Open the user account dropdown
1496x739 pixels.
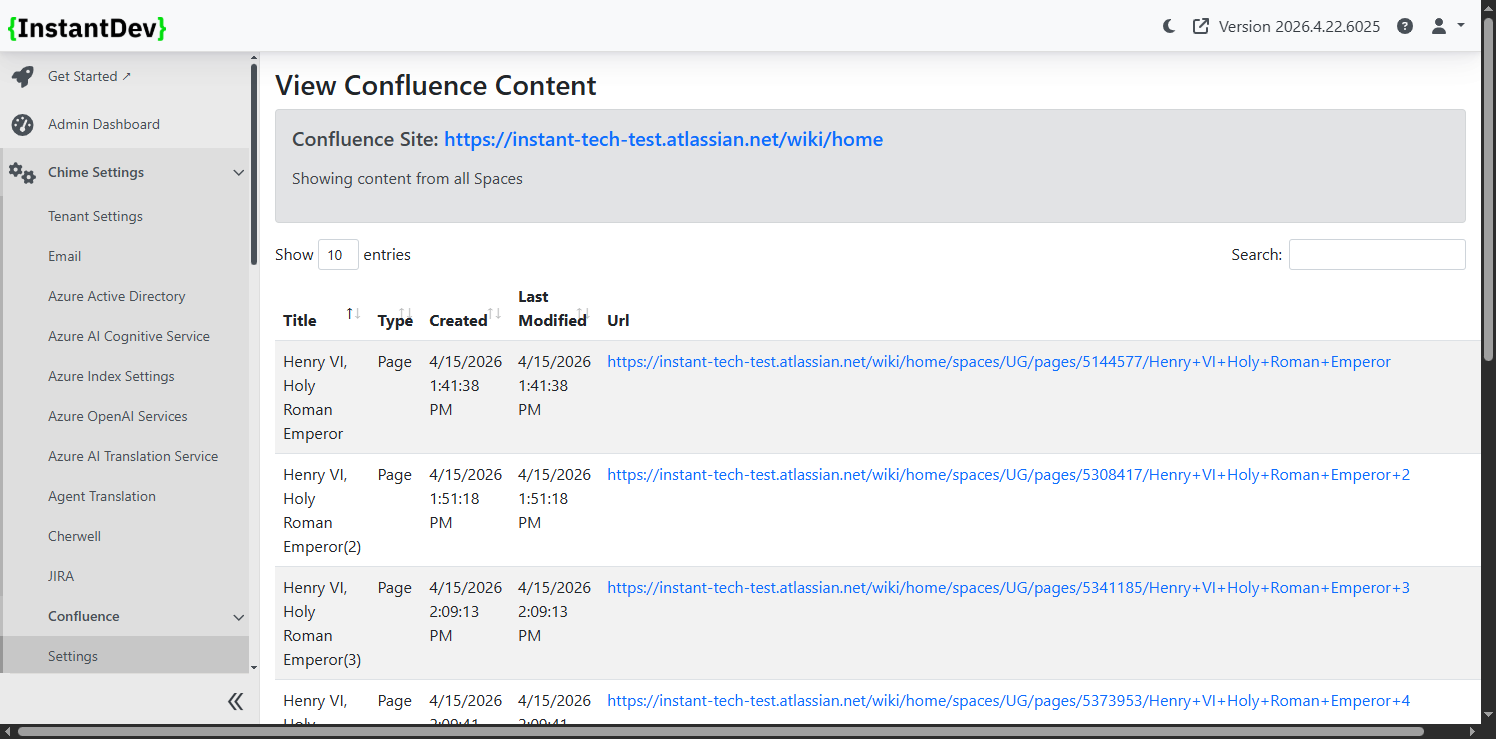coord(1447,27)
